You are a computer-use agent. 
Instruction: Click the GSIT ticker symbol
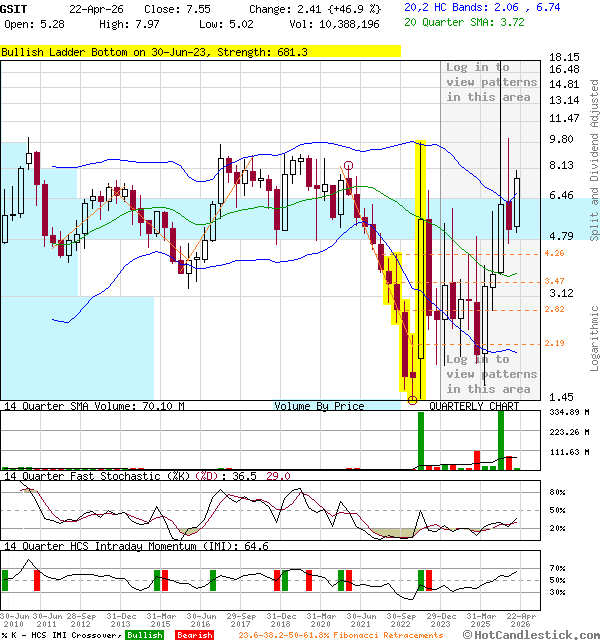(x=15, y=7)
